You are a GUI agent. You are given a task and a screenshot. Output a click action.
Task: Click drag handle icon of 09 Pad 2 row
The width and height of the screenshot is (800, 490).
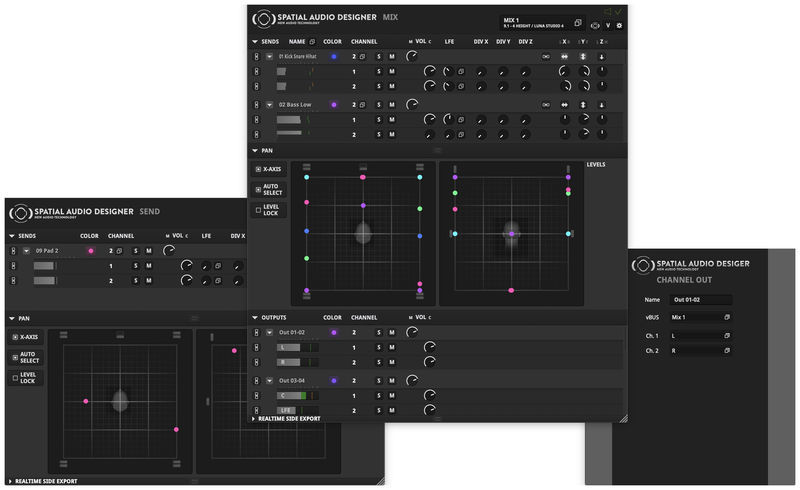point(13,251)
